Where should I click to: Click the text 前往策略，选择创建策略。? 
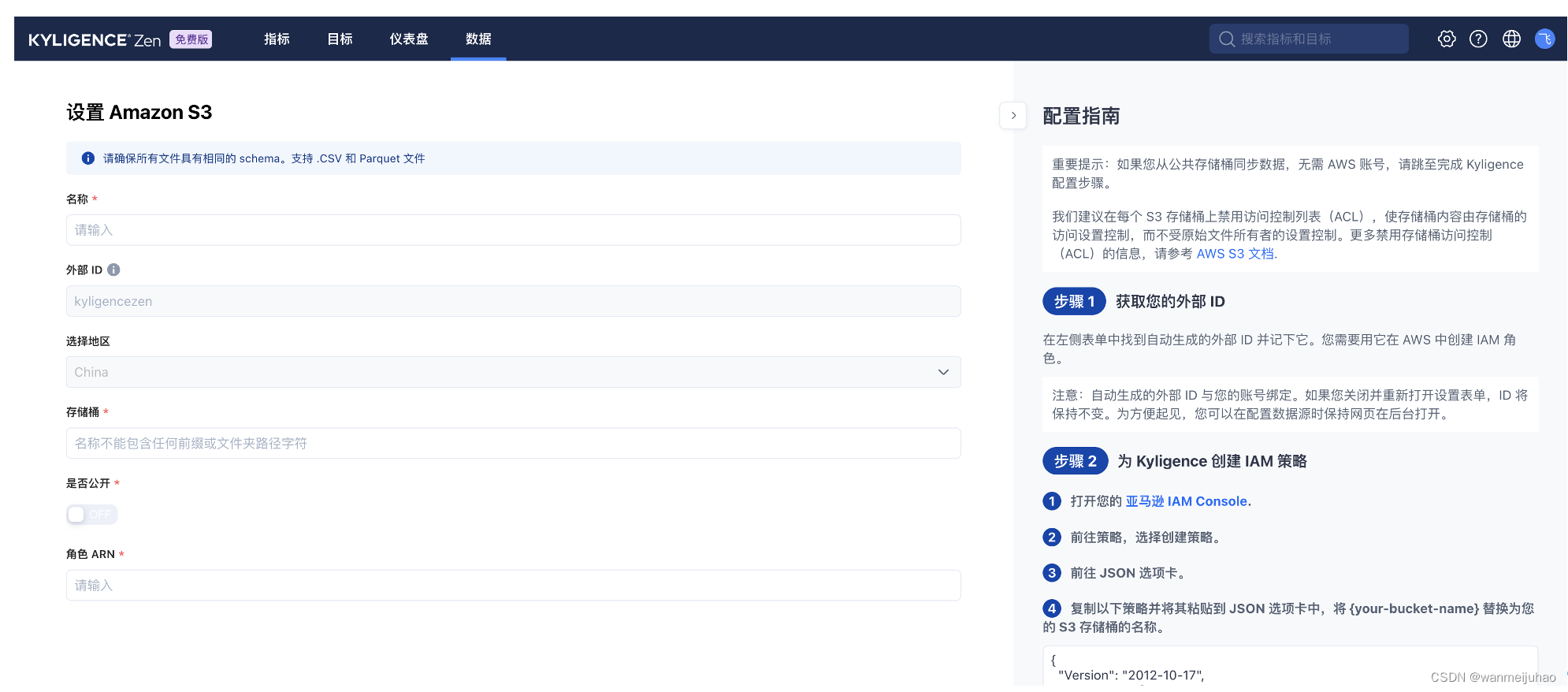click(1147, 538)
